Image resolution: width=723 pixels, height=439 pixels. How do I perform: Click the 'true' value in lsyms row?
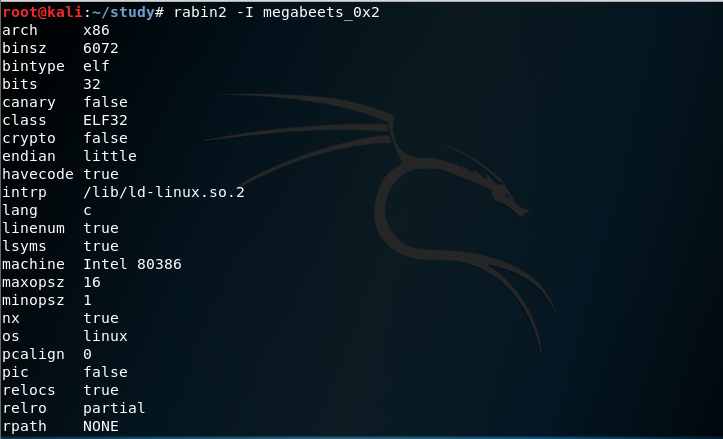(x=101, y=246)
